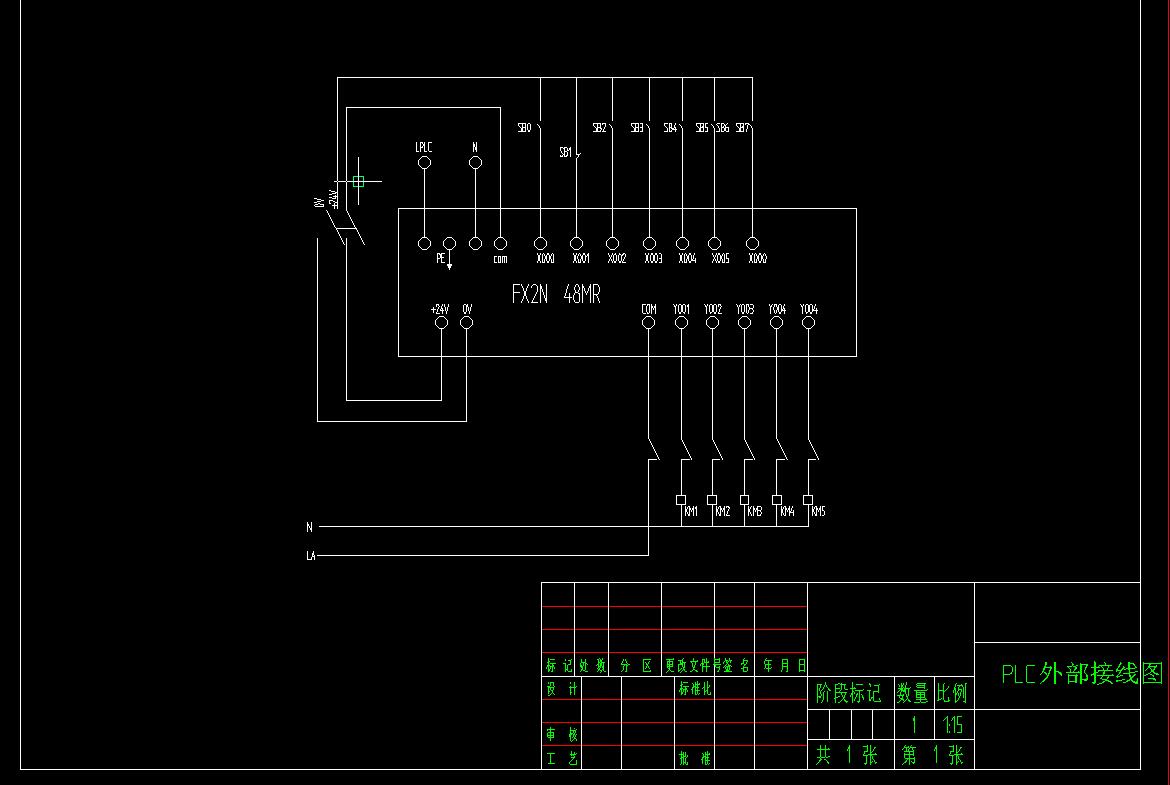Click the X001 input label
1170x785 pixels.
pyautogui.click(x=581, y=258)
